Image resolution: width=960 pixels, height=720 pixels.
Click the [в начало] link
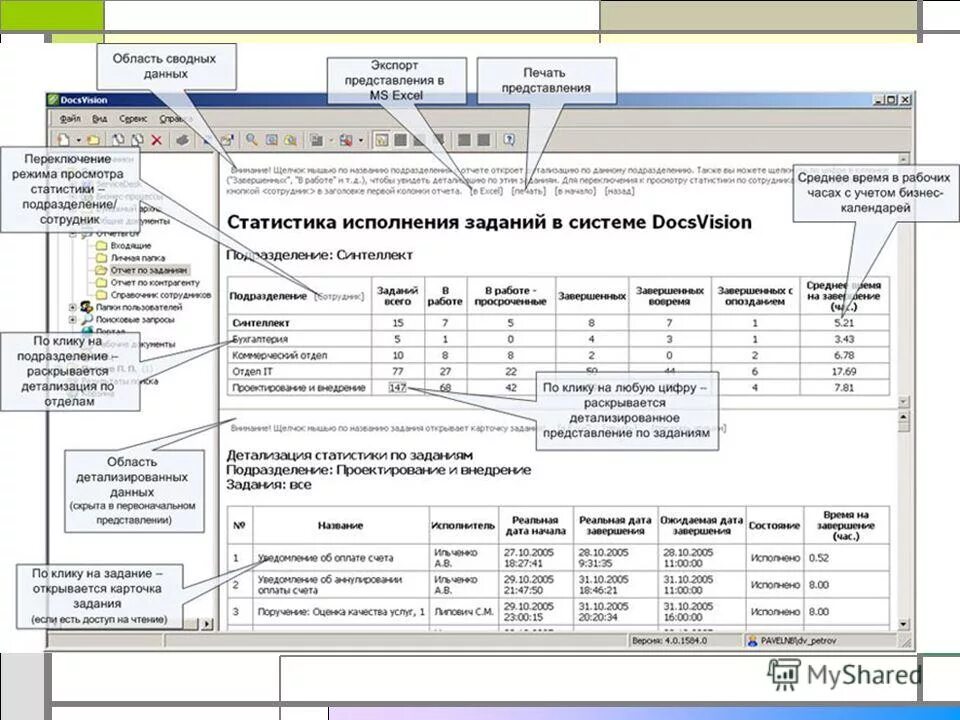[x=576, y=191]
